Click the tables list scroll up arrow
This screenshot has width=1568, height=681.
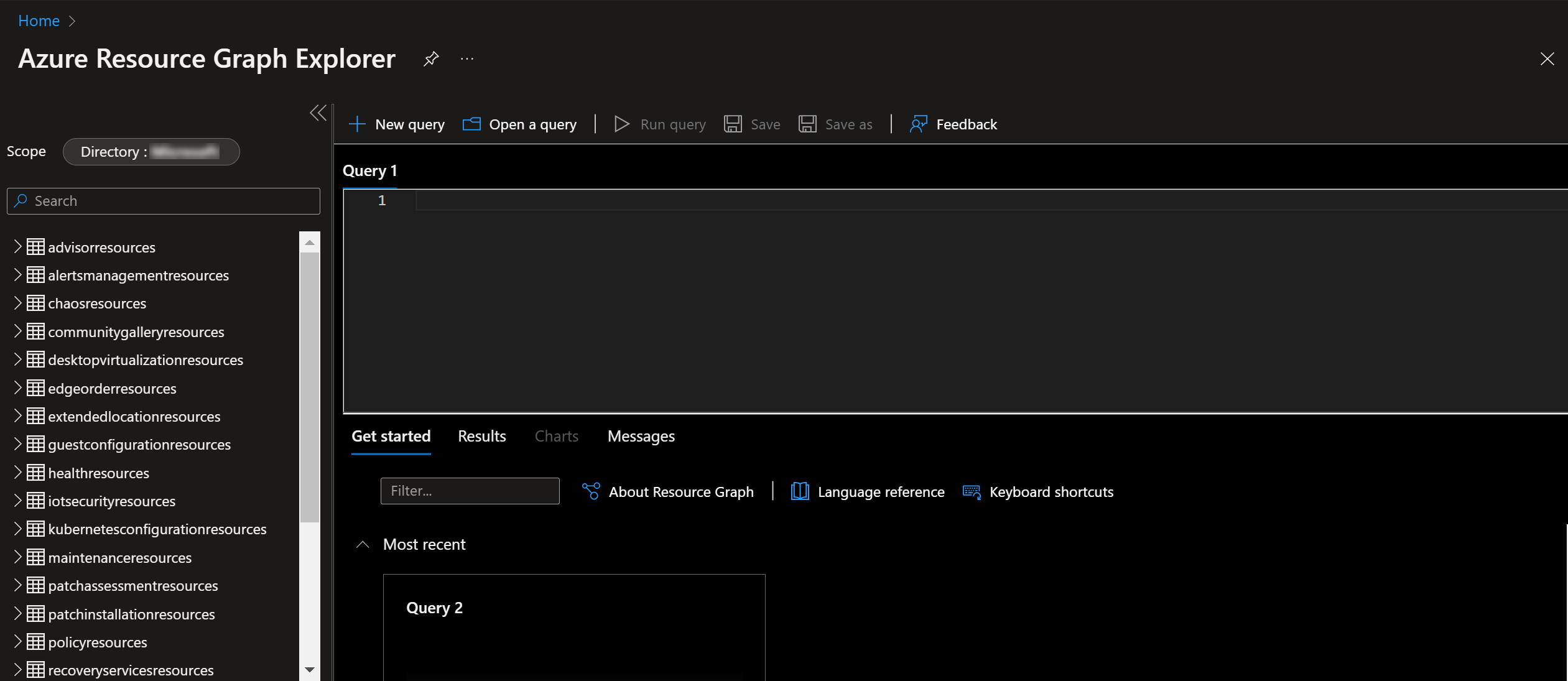click(310, 242)
